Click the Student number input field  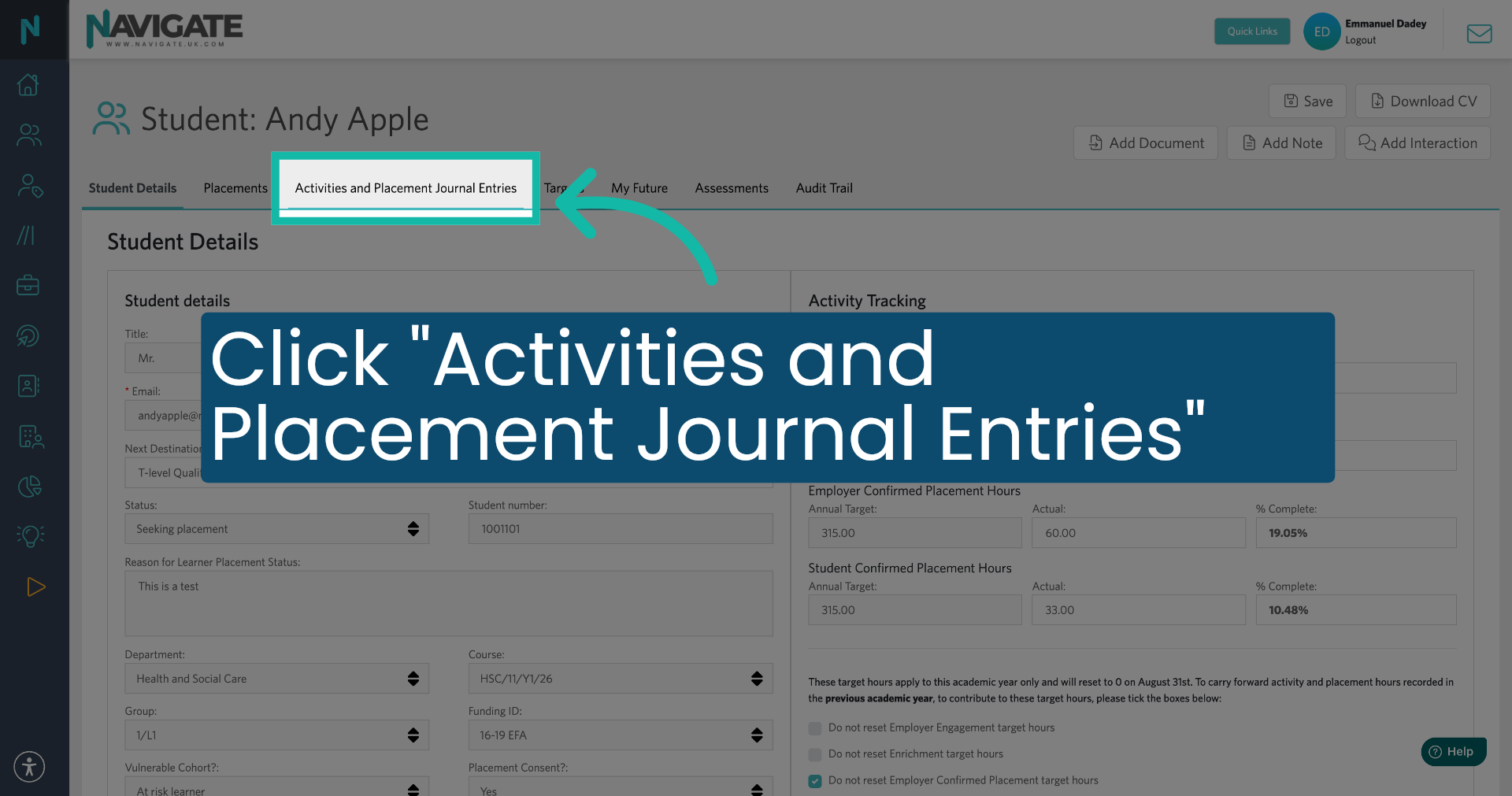point(620,528)
